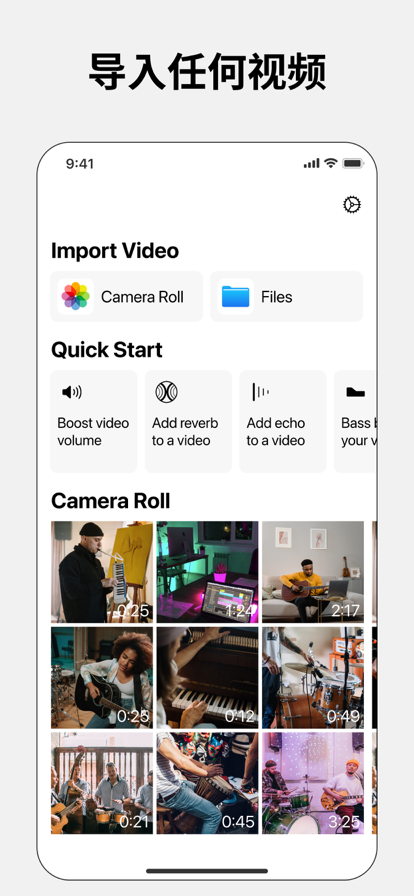This screenshot has height=896, width=414.
Task: Open the piano hands video 0:12
Action: click(x=208, y=678)
